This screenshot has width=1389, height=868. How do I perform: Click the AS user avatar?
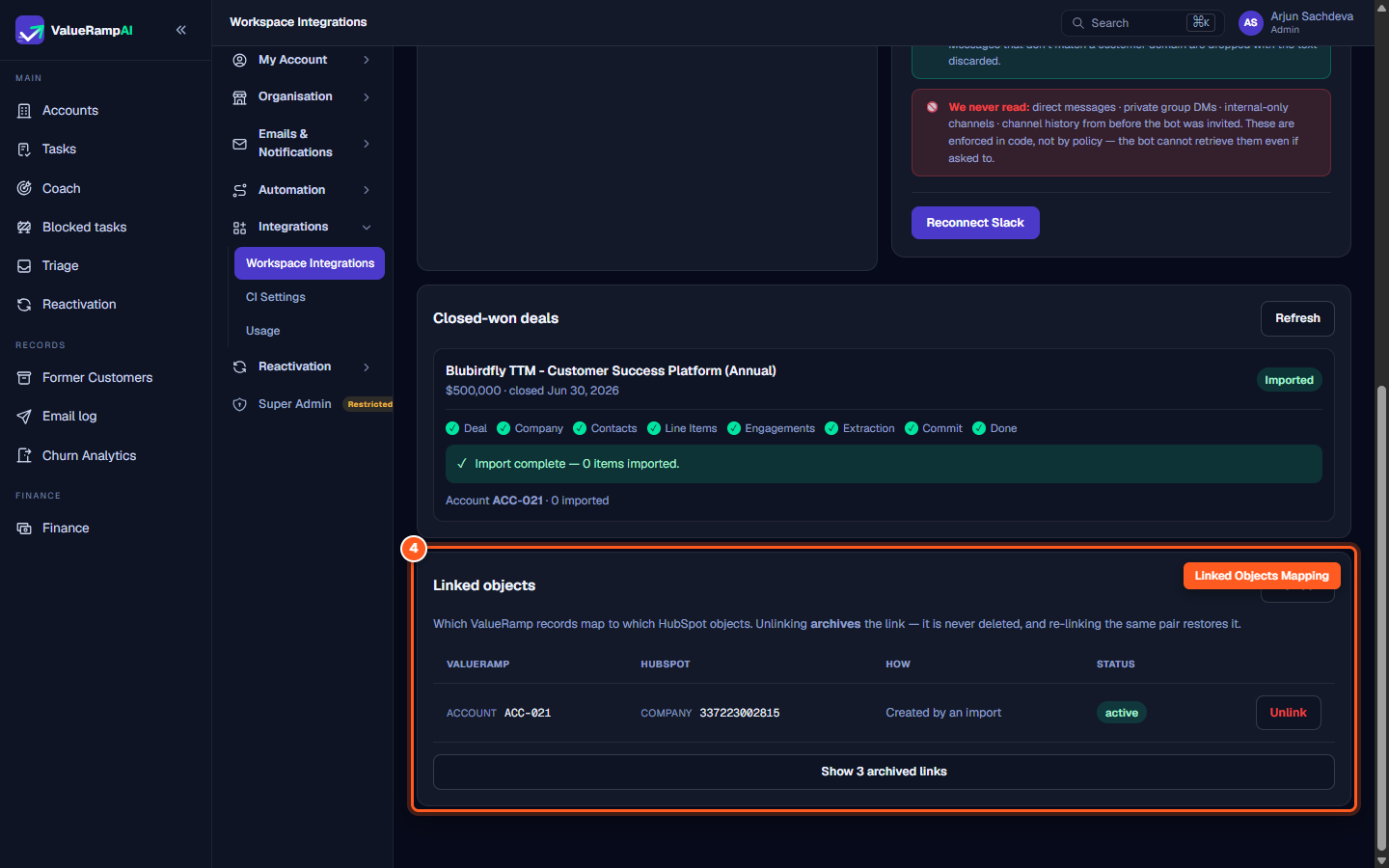pyautogui.click(x=1251, y=23)
